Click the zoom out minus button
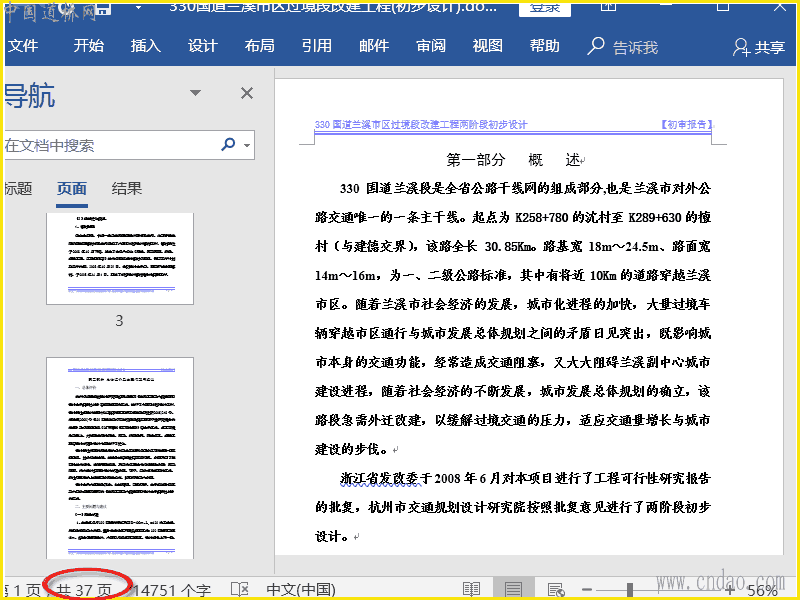 [588, 590]
